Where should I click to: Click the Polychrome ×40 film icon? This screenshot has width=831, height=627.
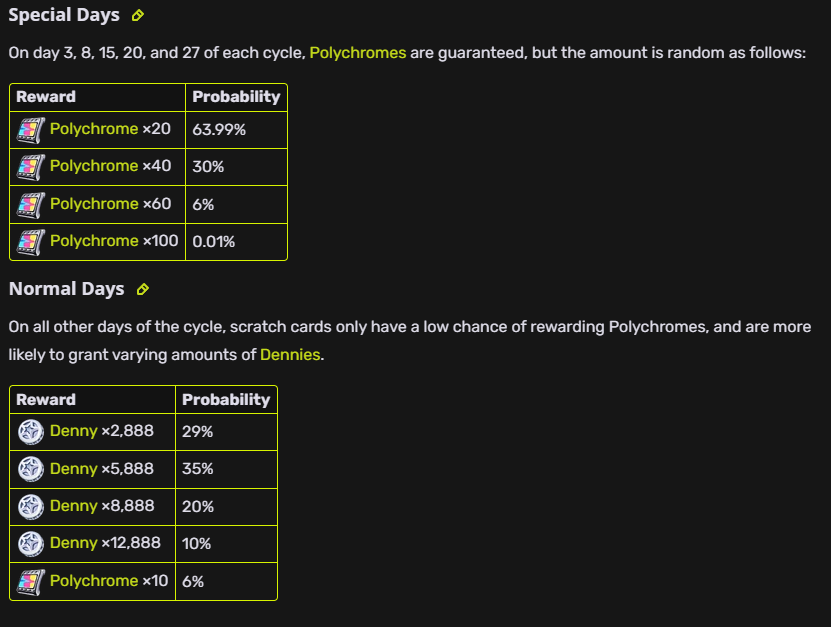coord(31,167)
